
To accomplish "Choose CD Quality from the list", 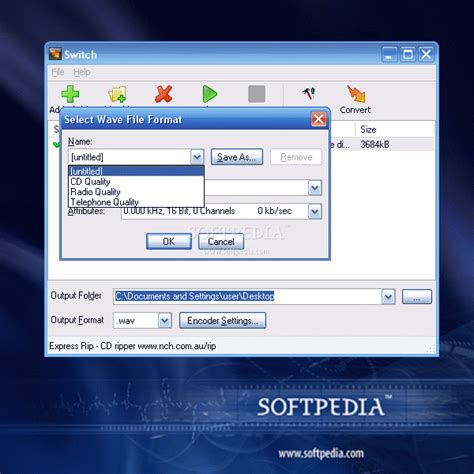I will pyautogui.click(x=136, y=182).
